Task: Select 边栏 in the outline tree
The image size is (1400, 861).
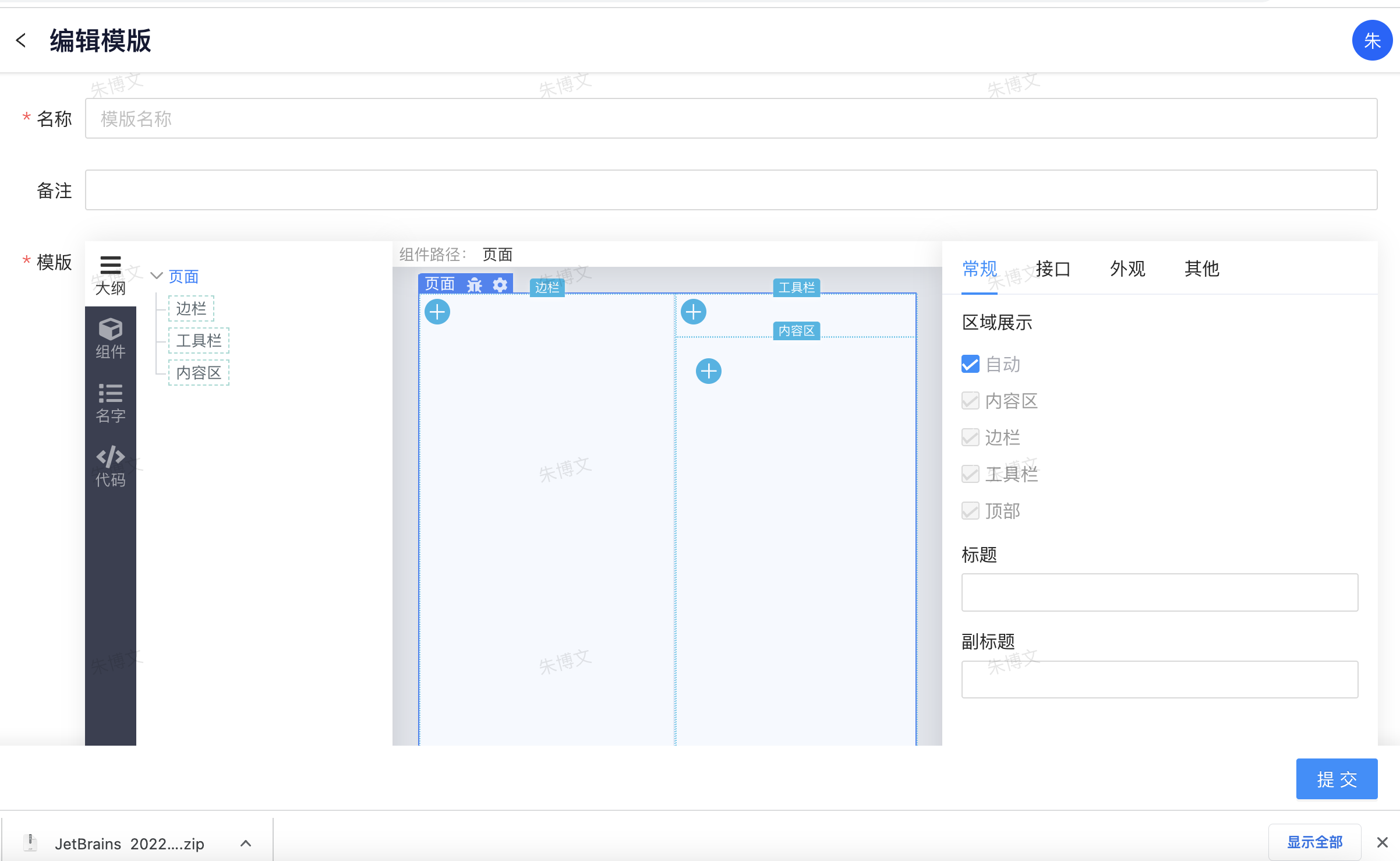Action: click(192, 308)
